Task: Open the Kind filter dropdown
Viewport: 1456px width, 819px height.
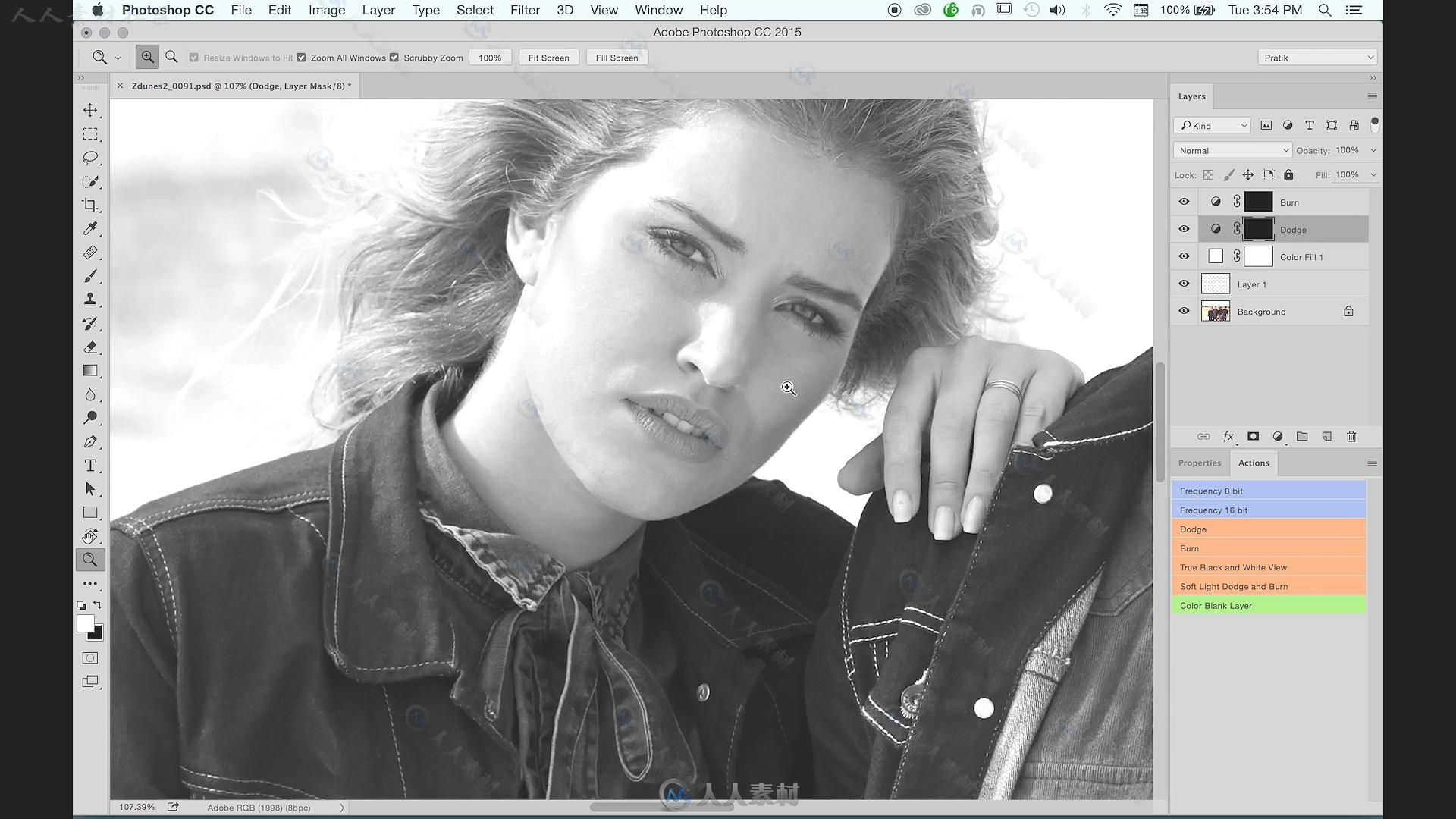Action: coord(1212,125)
